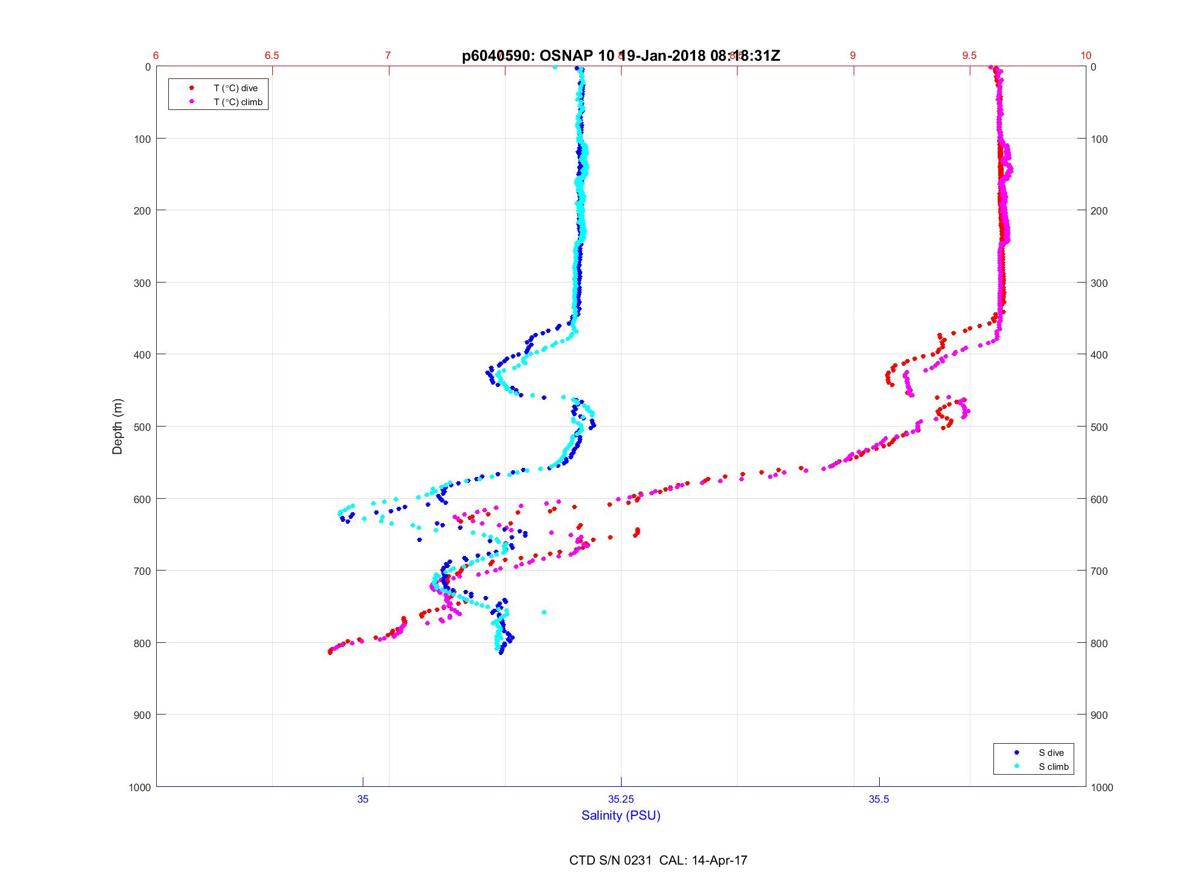Click the 'T (°C) dive' legend label
The width and height of the screenshot is (1200, 885).
coord(235,88)
